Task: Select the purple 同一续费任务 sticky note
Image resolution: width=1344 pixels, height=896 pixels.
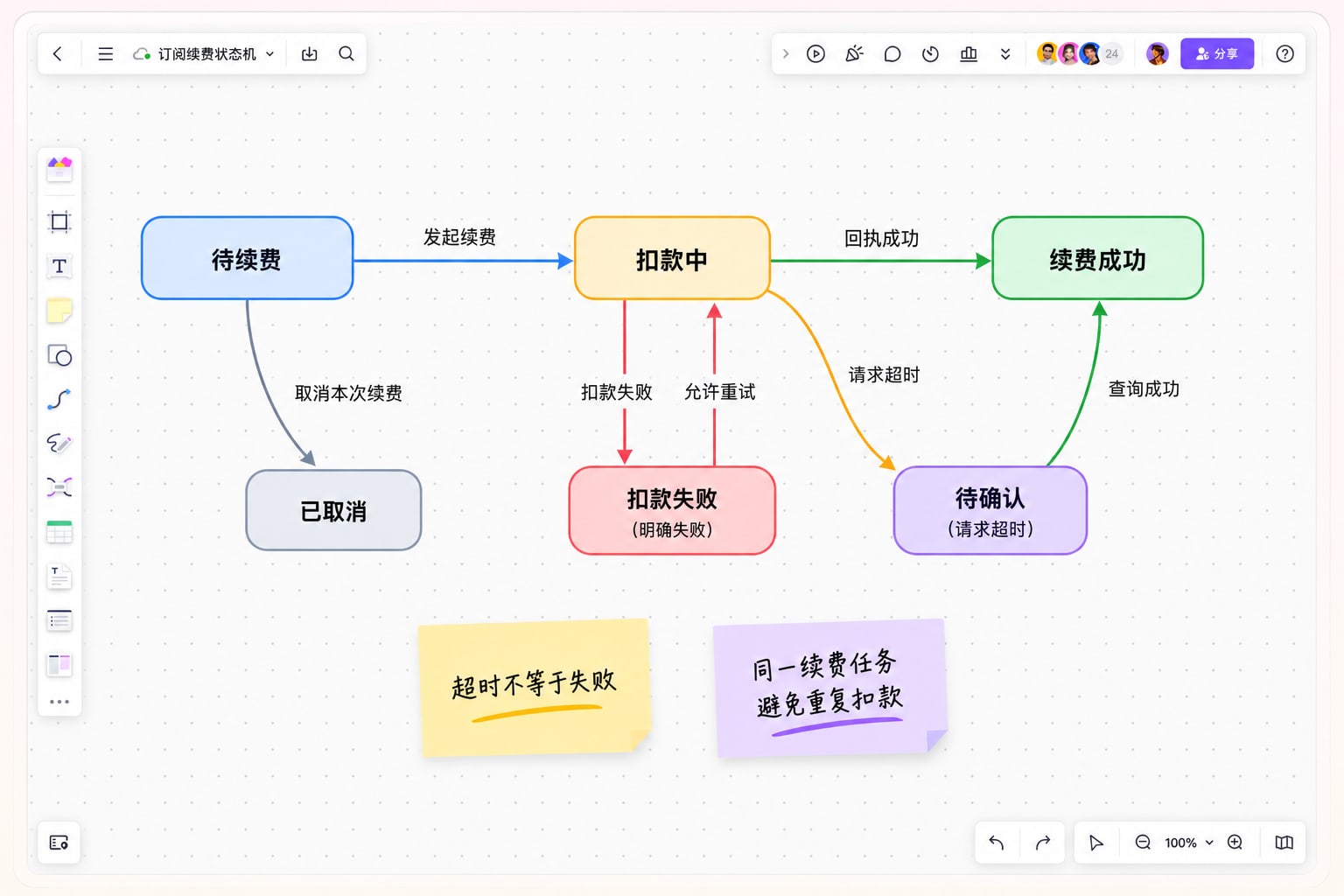Action: click(x=829, y=688)
